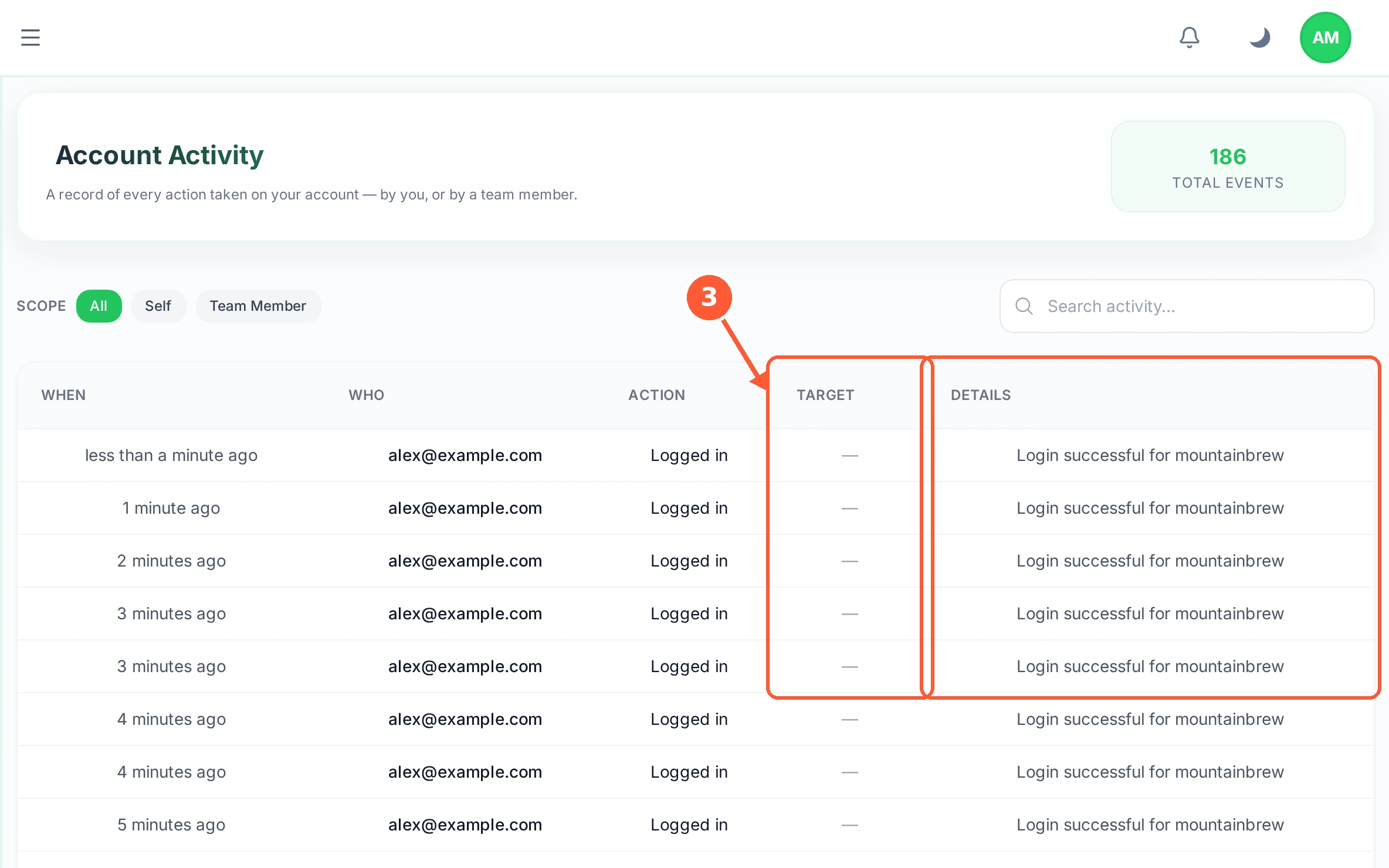Click 'Logged in' in the 2 minutes ago row
1389x868 pixels.
click(689, 561)
